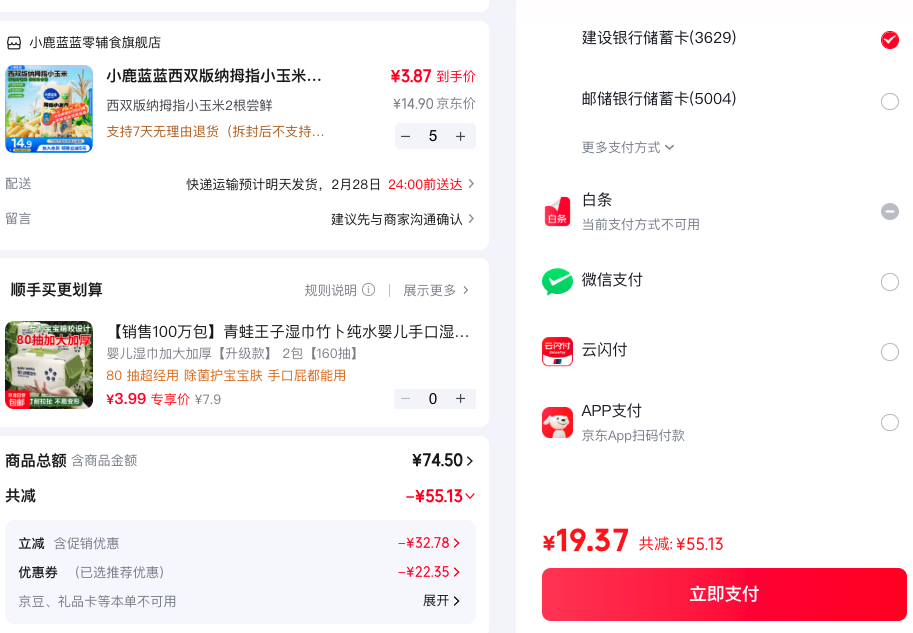
Task: Select 微信支付 radio button
Action: tap(890, 282)
